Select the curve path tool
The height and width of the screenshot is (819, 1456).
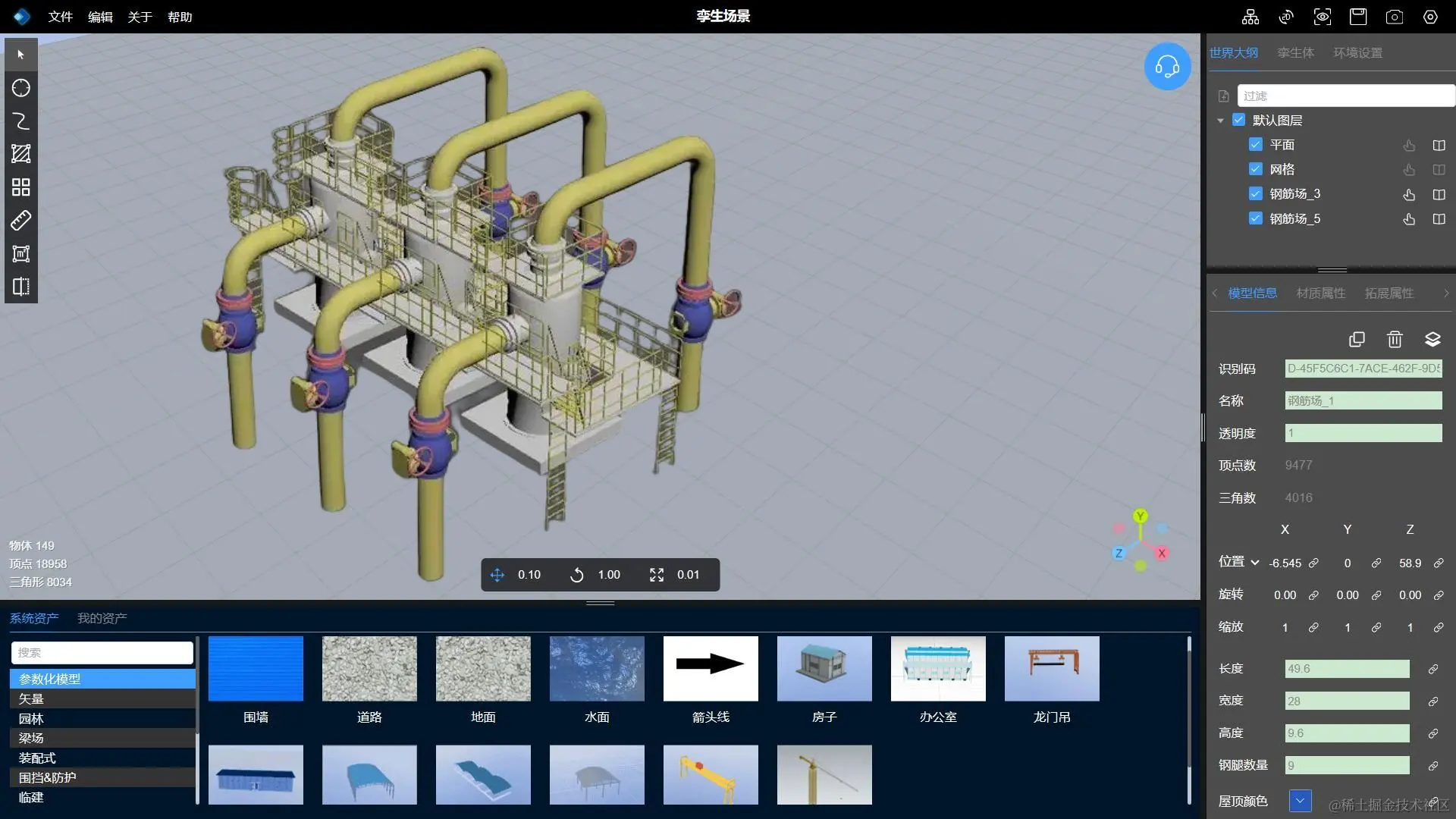(21, 121)
